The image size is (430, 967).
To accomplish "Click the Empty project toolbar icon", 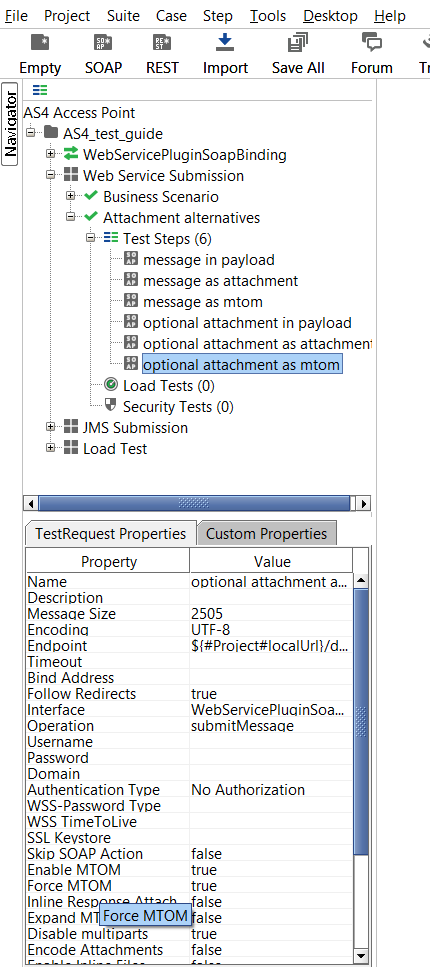I will tap(39, 43).
